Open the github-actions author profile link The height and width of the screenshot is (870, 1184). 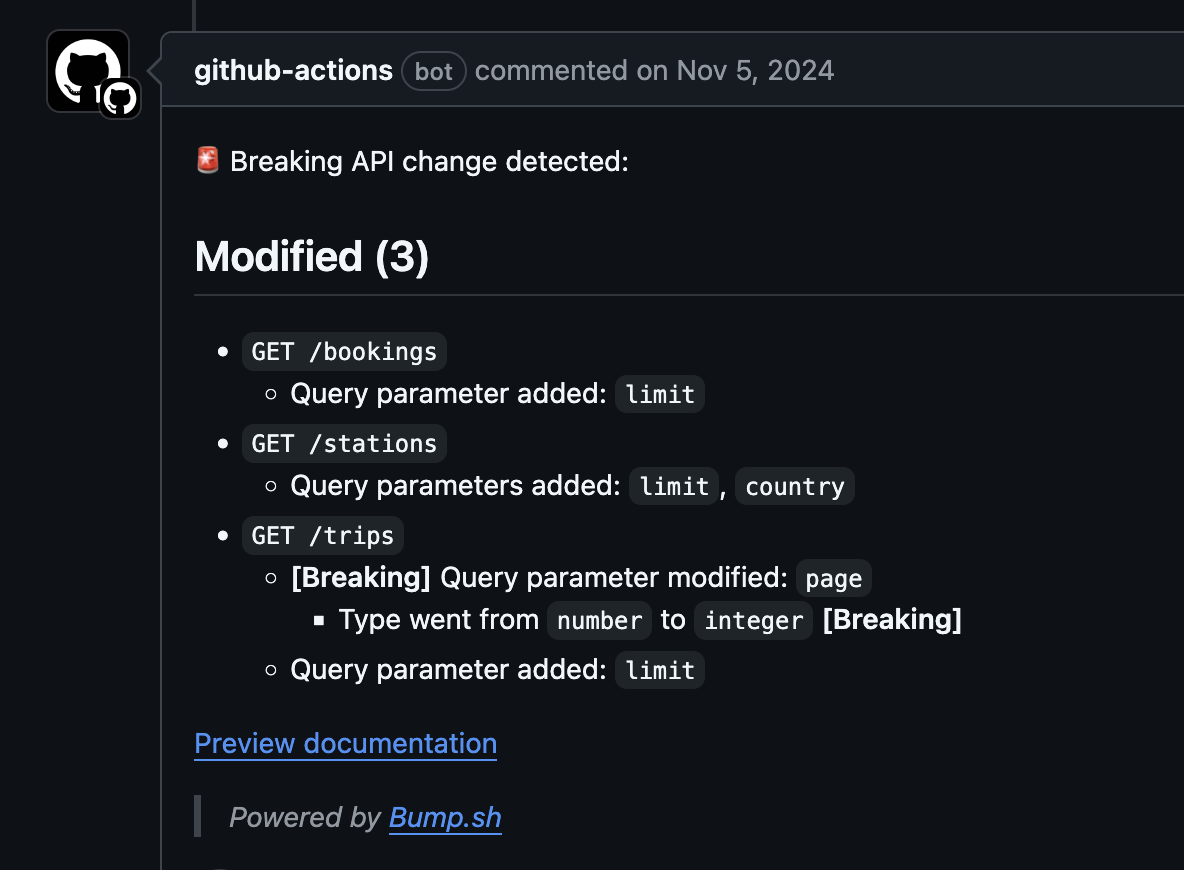[293, 71]
